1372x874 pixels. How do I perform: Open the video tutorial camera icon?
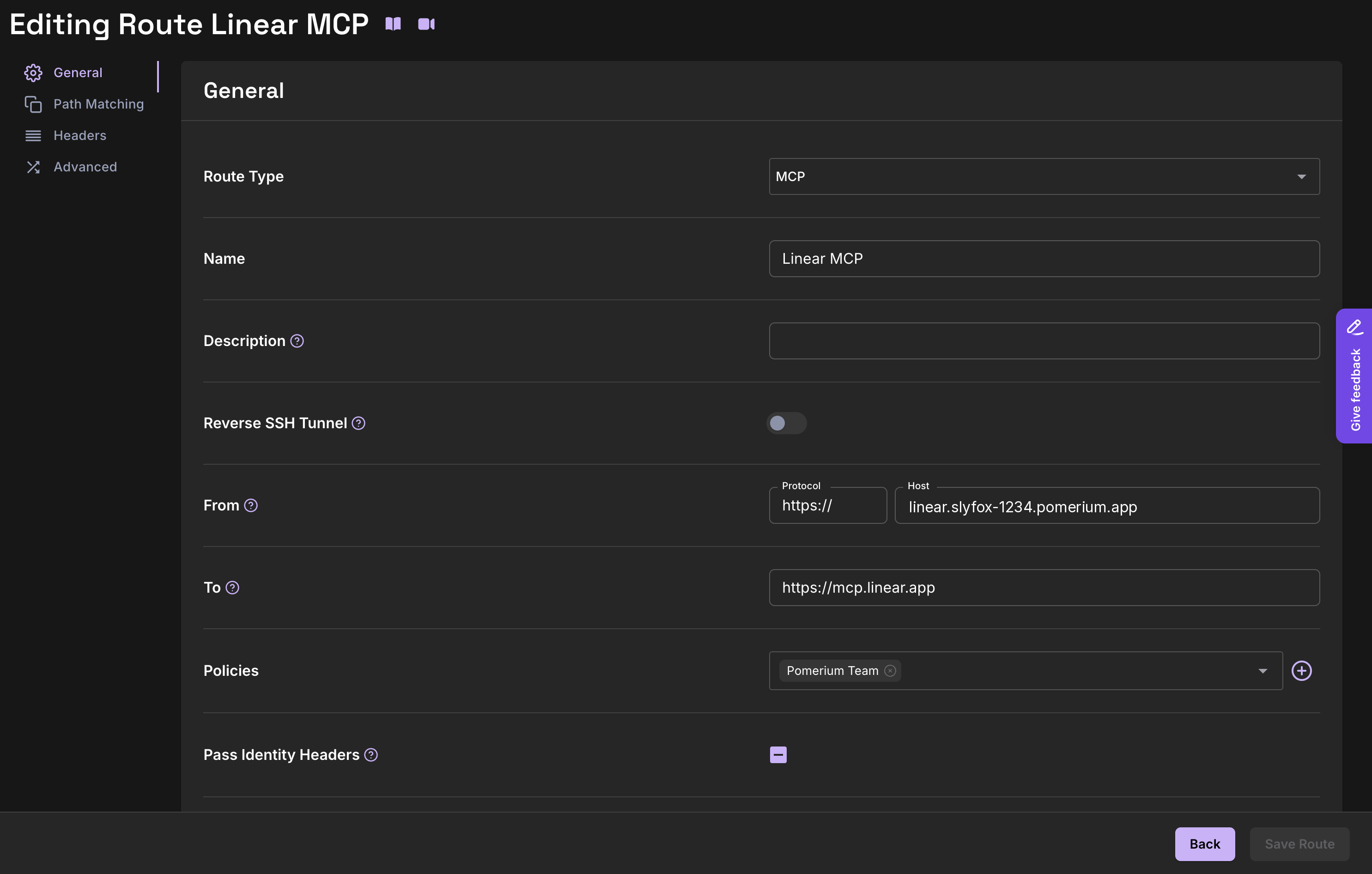click(426, 24)
